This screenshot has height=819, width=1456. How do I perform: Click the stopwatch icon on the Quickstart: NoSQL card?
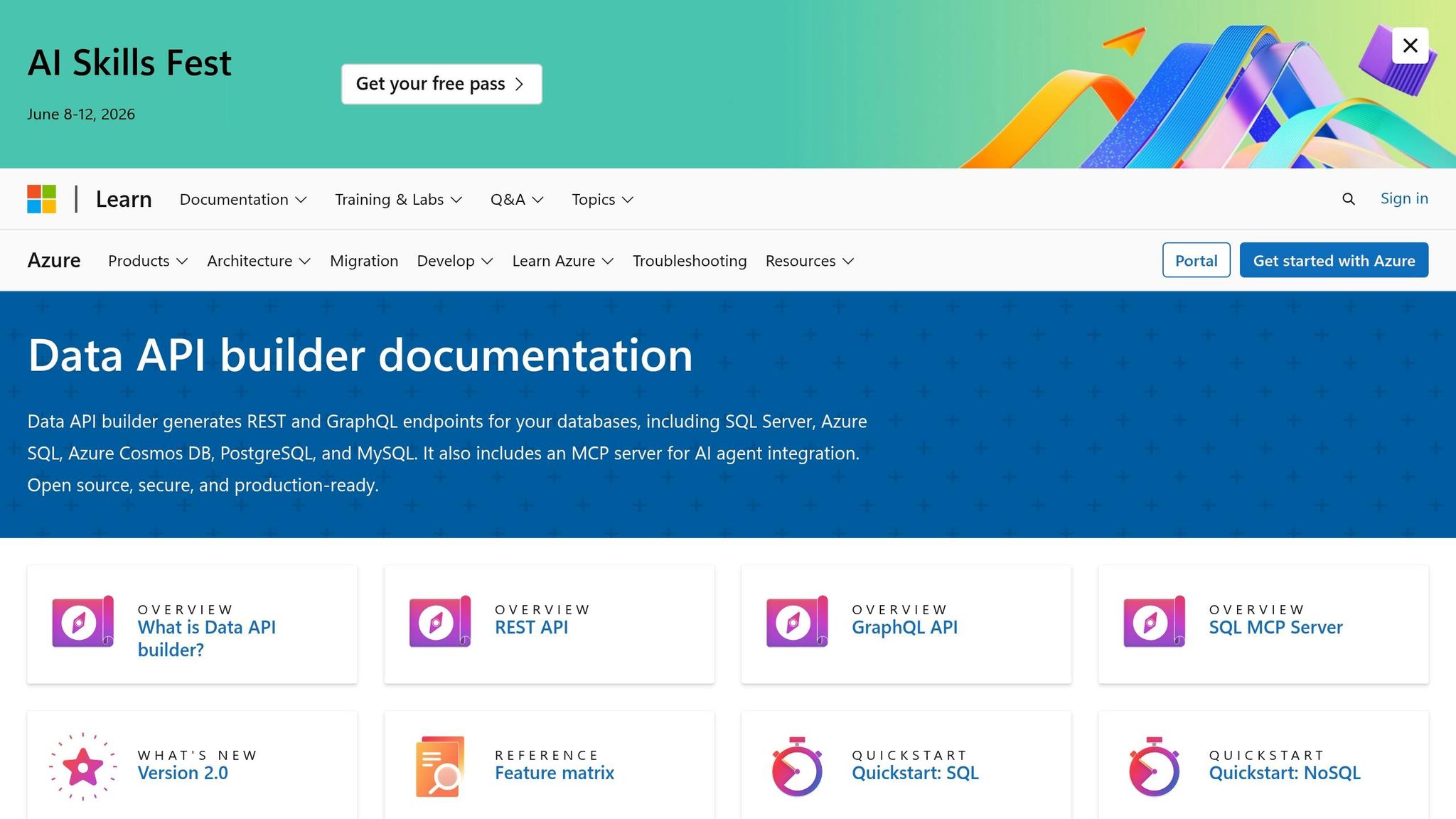[1155, 766]
